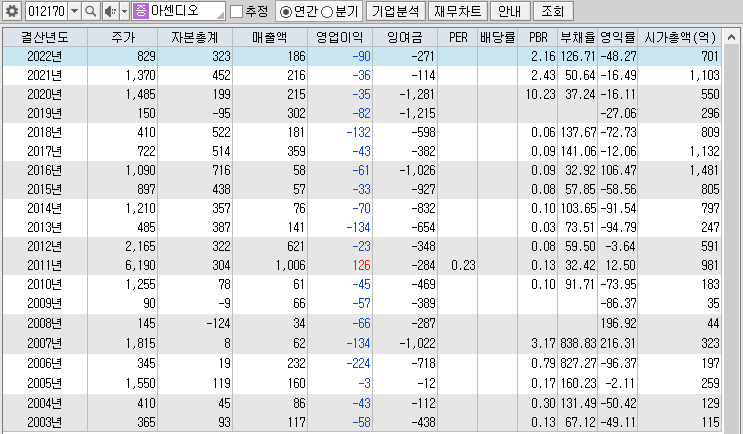Select the 2009년 row label

click(x=45, y=303)
